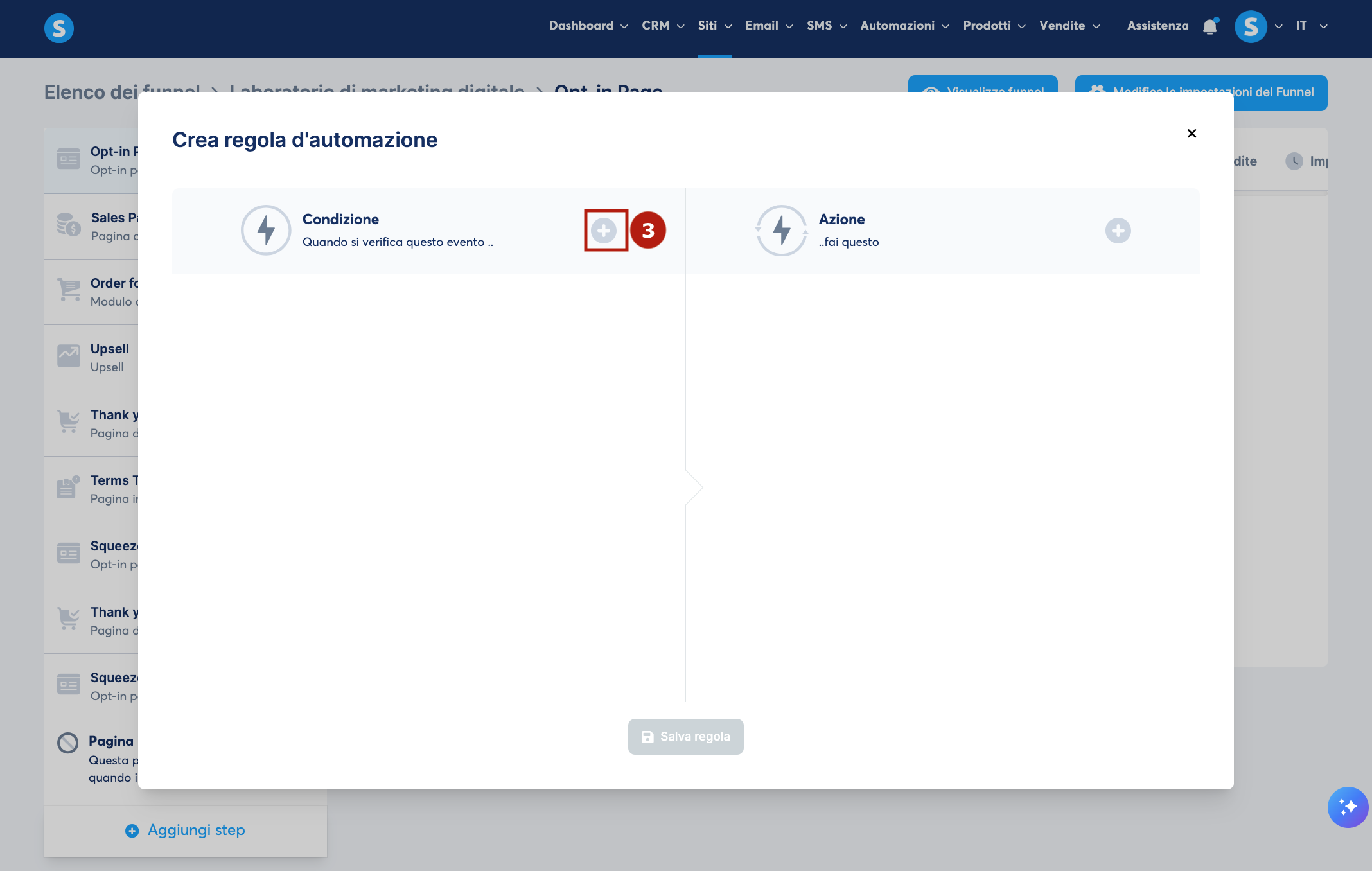Click the Order form cart icon
1372x871 pixels.
[x=69, y=290]
